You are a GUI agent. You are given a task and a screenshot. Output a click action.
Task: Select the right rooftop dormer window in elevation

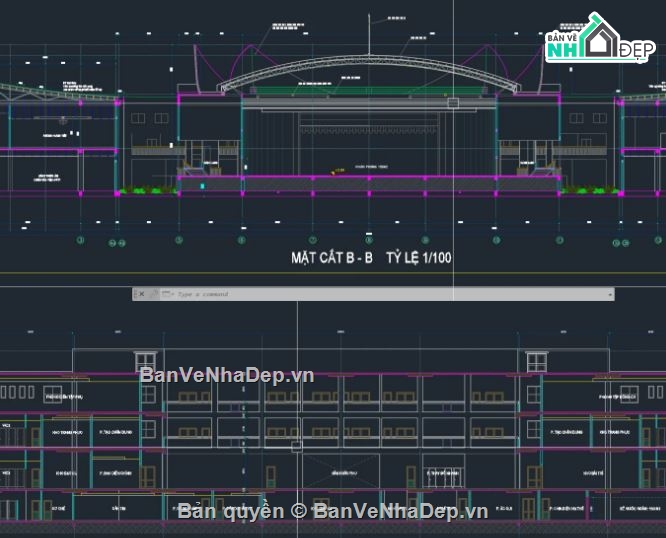pos(536,362)
